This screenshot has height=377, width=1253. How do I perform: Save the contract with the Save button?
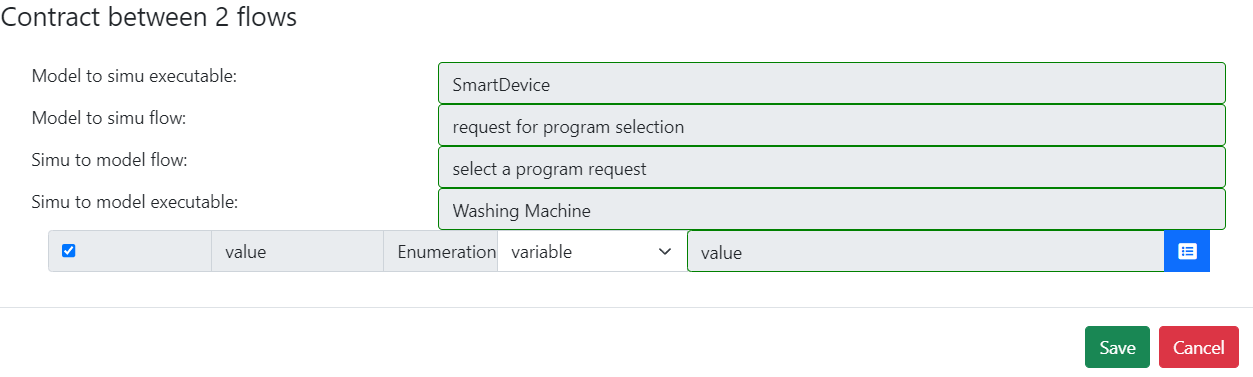tap(1117, 347)
